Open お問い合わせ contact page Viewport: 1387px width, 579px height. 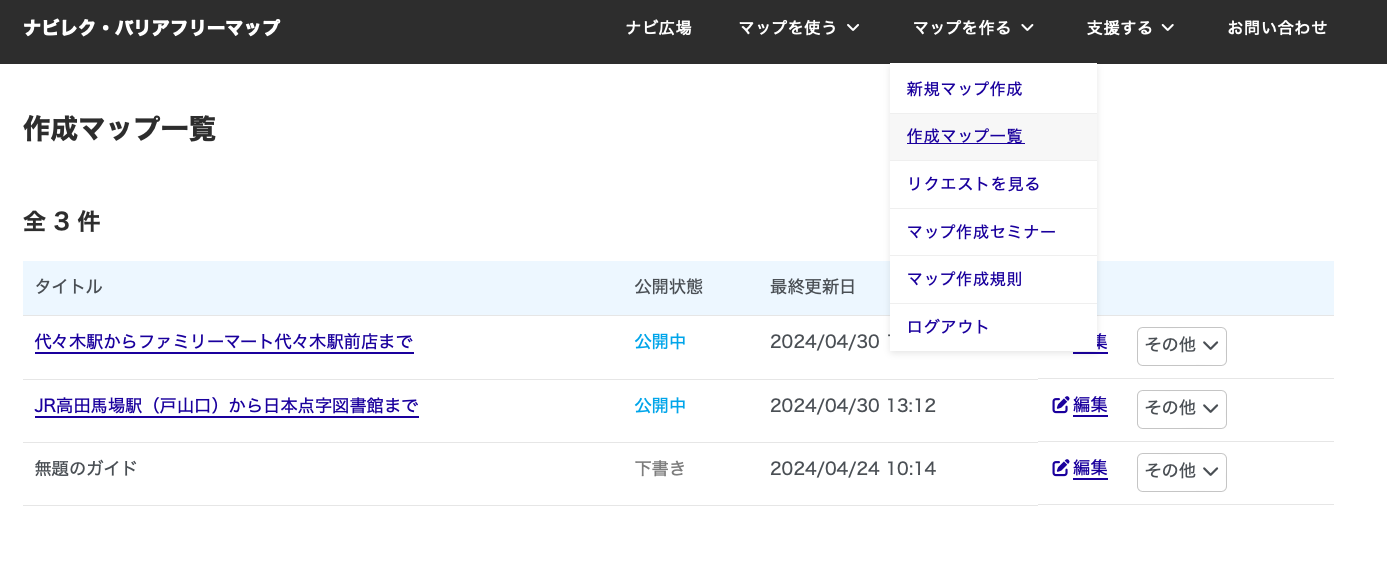click(x=1277, y=28)
